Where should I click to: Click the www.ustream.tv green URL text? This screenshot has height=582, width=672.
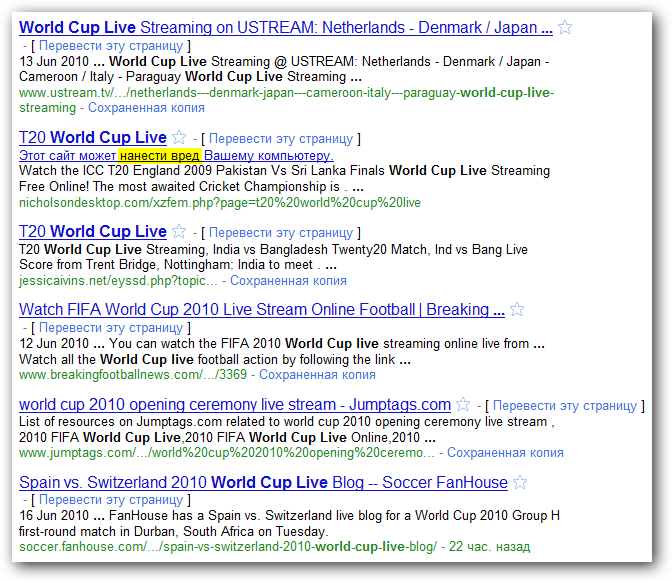tap(286, 100)
